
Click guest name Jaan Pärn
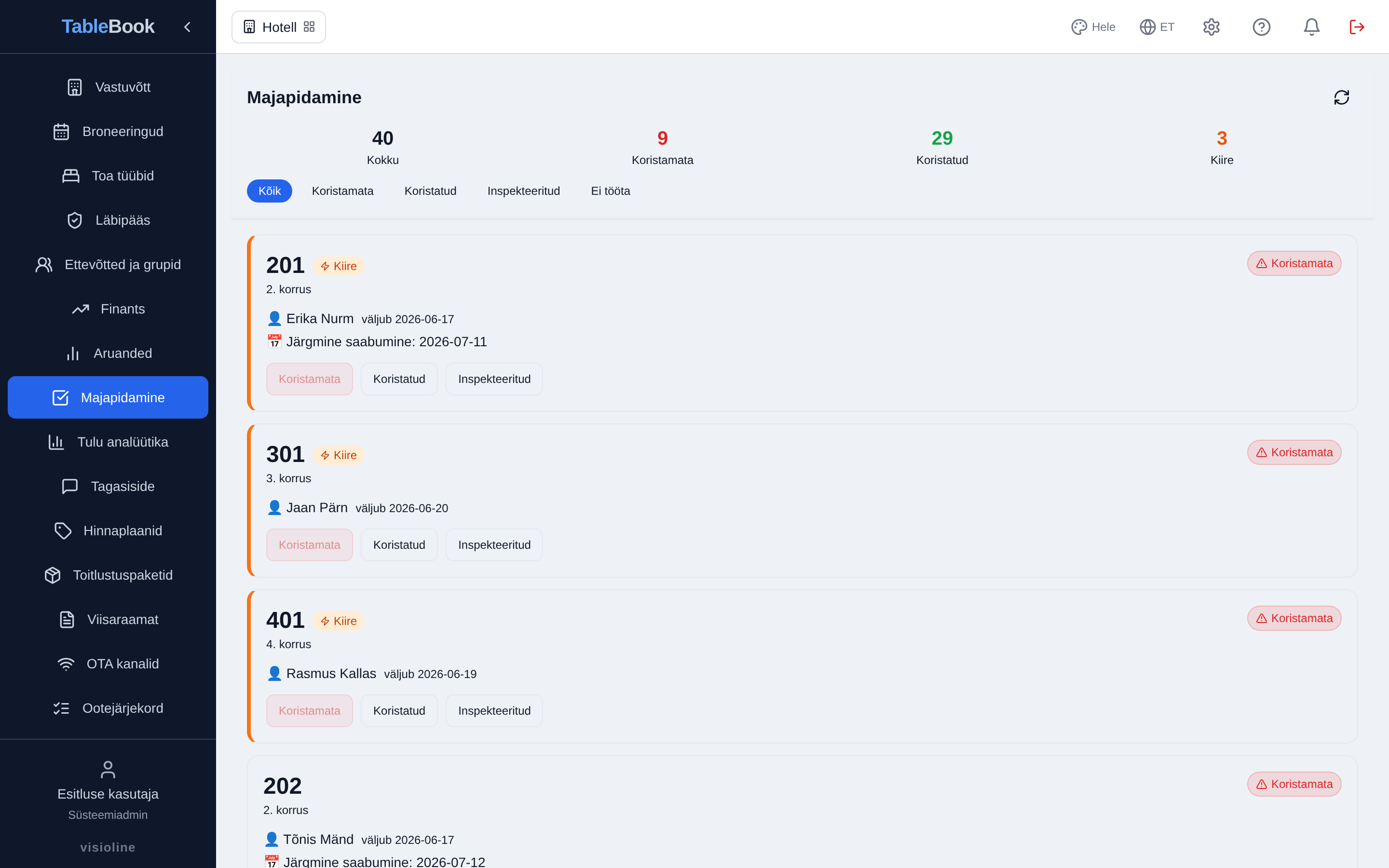point(317,508)
